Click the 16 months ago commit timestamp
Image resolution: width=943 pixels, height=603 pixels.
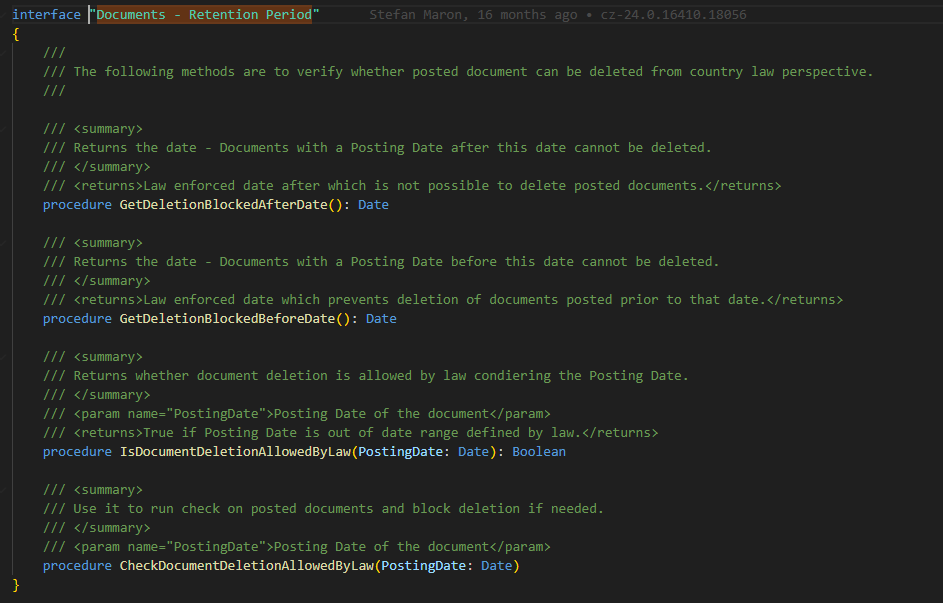[528, 14]
